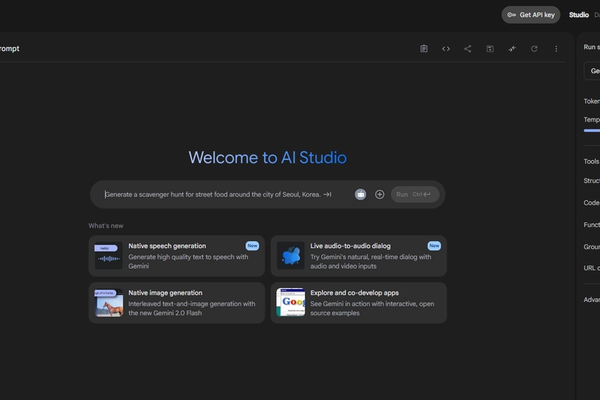
Task: Open the model selector dropdown in run settings
Action: (592, 71)
